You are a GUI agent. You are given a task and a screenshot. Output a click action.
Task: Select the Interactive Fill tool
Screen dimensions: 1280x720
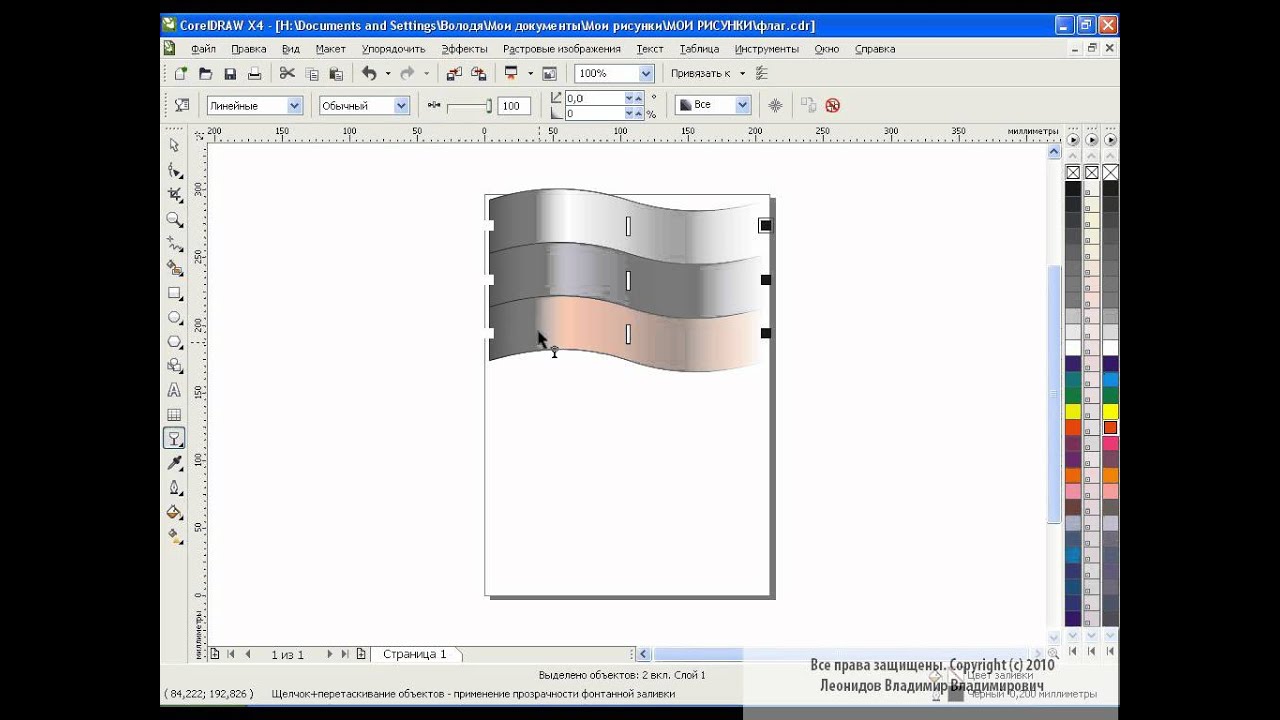pos(174,536)
